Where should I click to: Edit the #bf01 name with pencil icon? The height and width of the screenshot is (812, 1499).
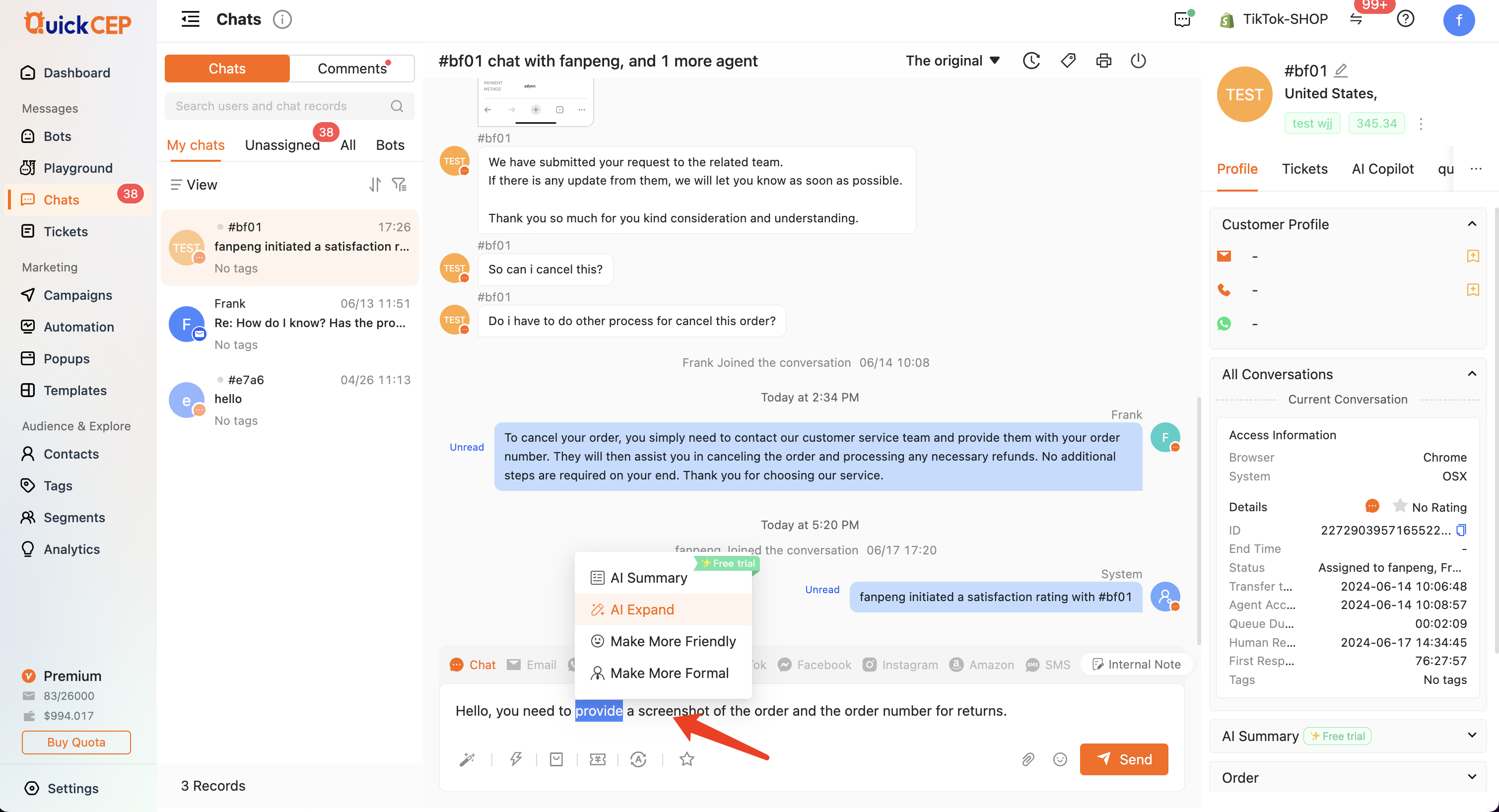tap(1341, 70)
